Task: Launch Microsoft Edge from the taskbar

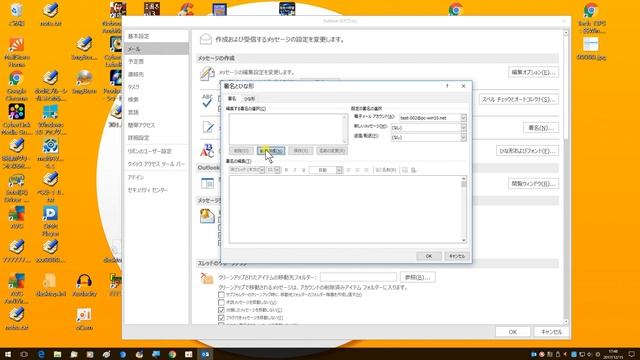Action: pos(41,354)
